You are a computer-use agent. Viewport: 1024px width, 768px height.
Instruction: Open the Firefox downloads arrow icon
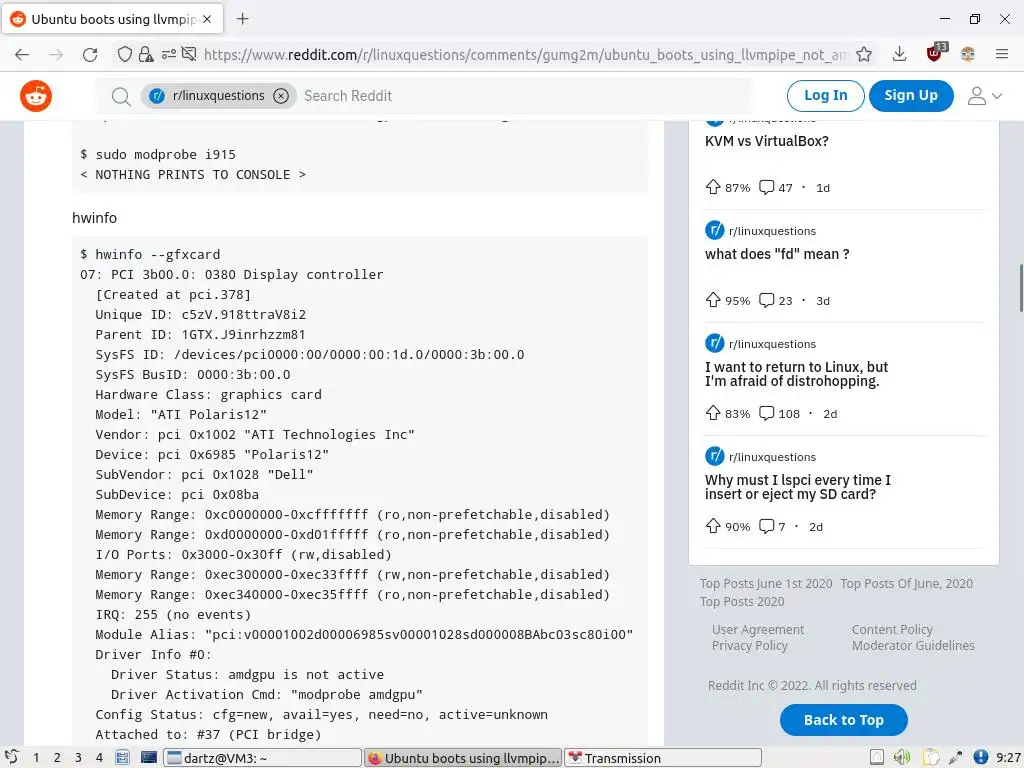(x=899, y=54)
